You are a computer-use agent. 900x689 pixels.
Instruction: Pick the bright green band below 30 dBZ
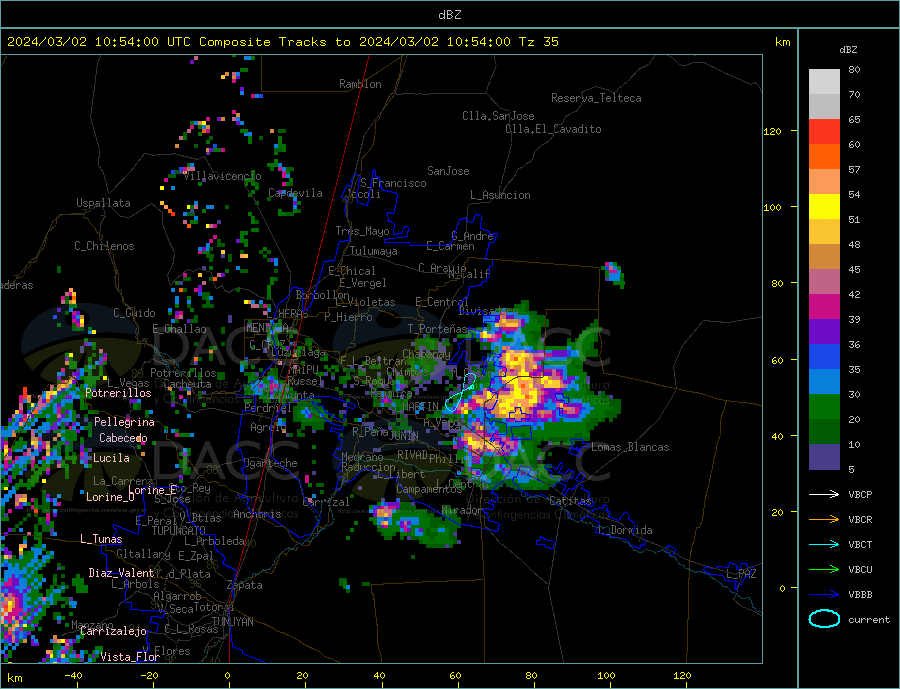[824, 407]
